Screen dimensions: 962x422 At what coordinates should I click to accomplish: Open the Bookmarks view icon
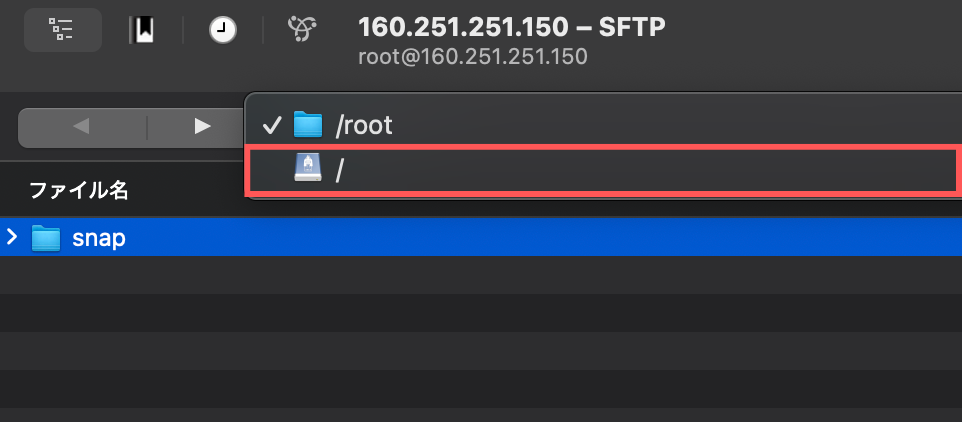pyautogui.click(x=141, y=30)
